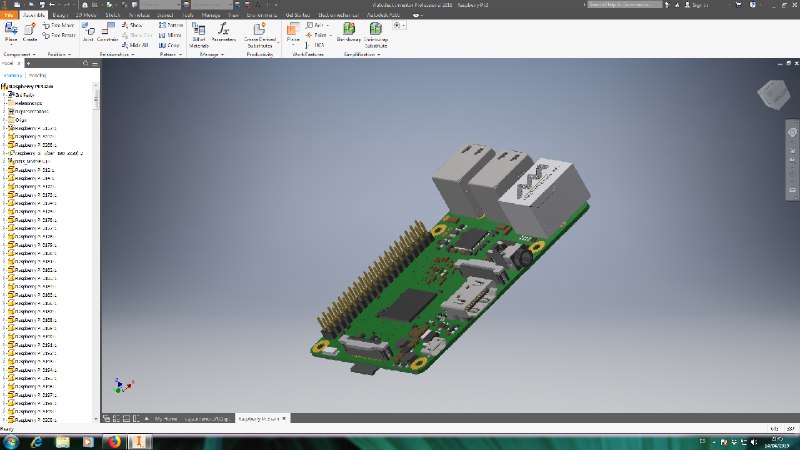Click the ViewCube in the viewport
The image size is (800, 450).
[x=772, y=95]
